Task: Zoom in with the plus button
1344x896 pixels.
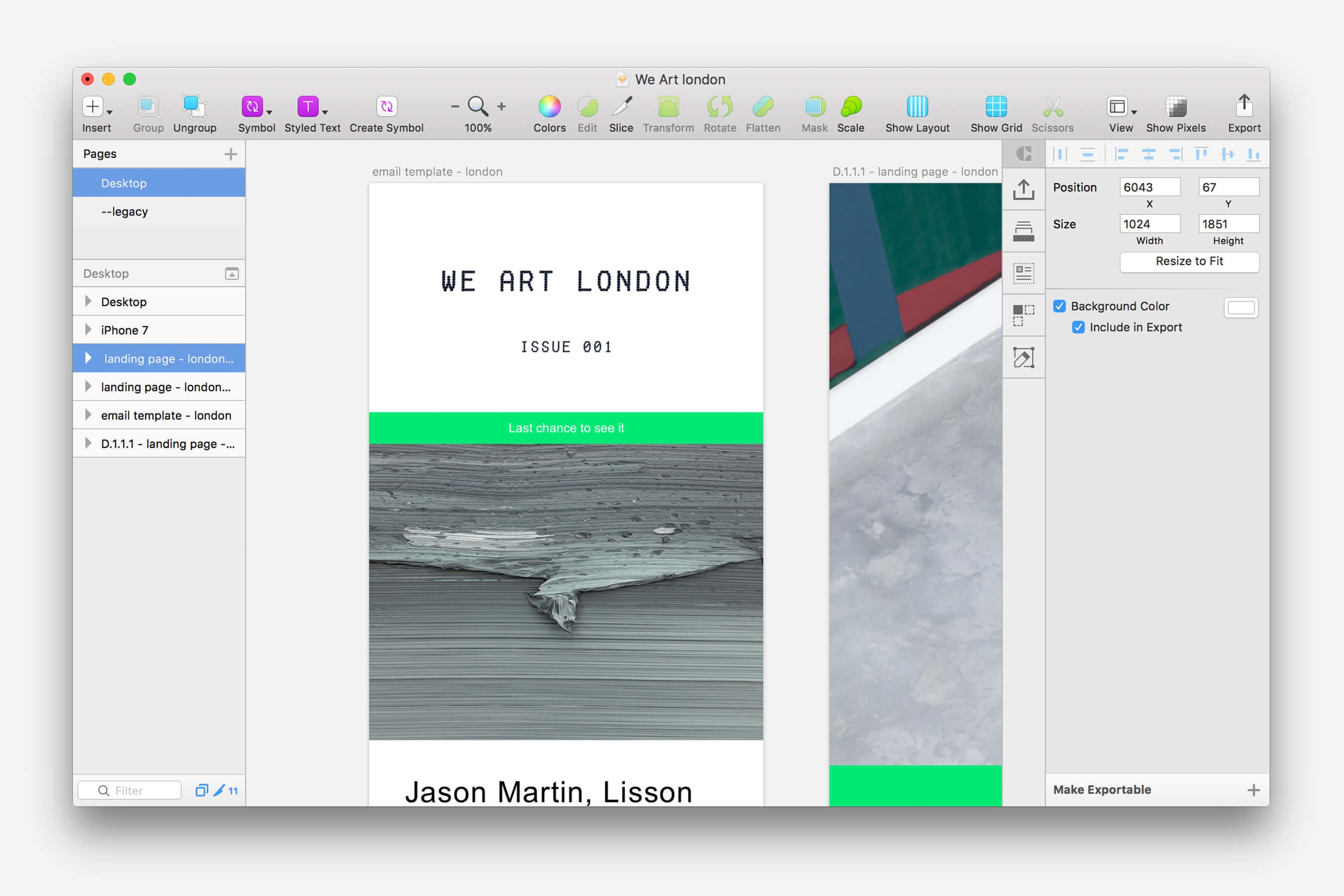Action: coord(501,107)
